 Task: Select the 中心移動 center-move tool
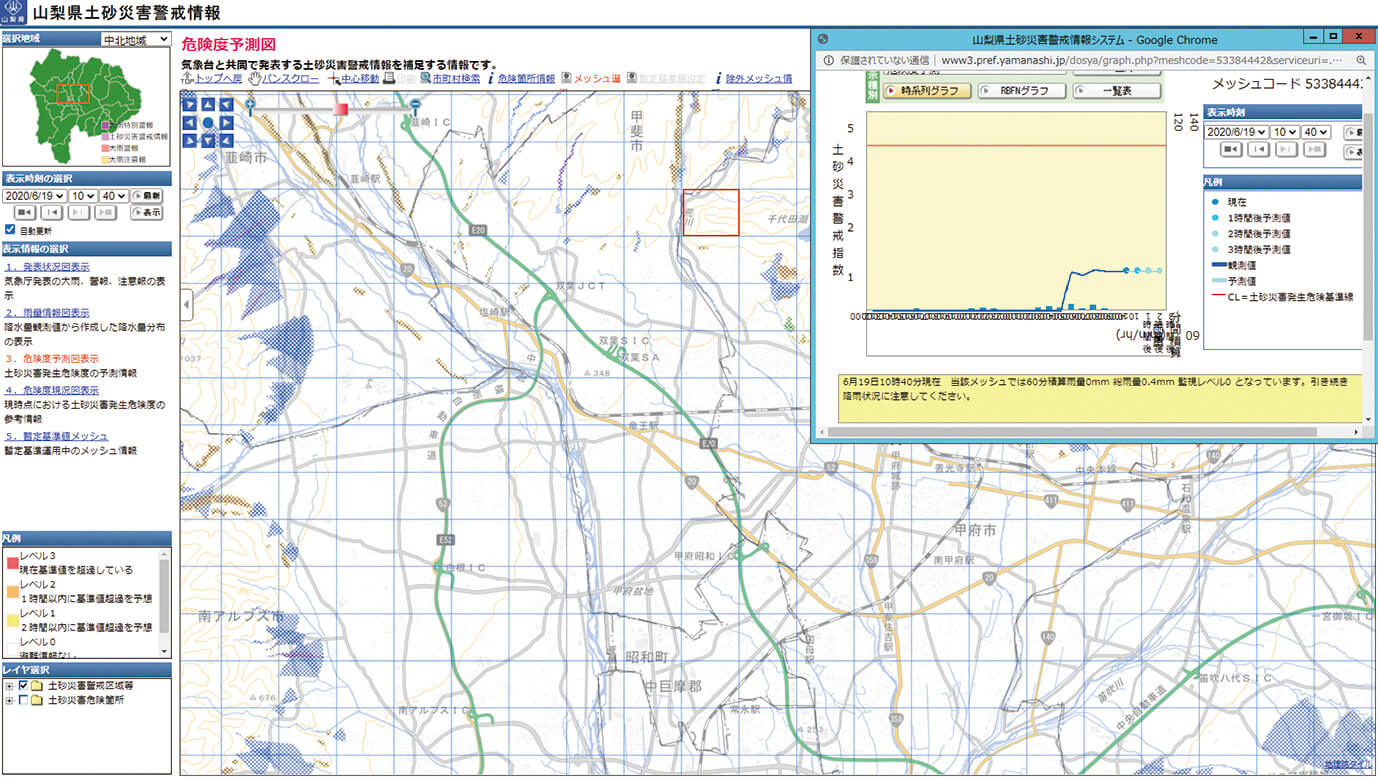pos(352,78)
